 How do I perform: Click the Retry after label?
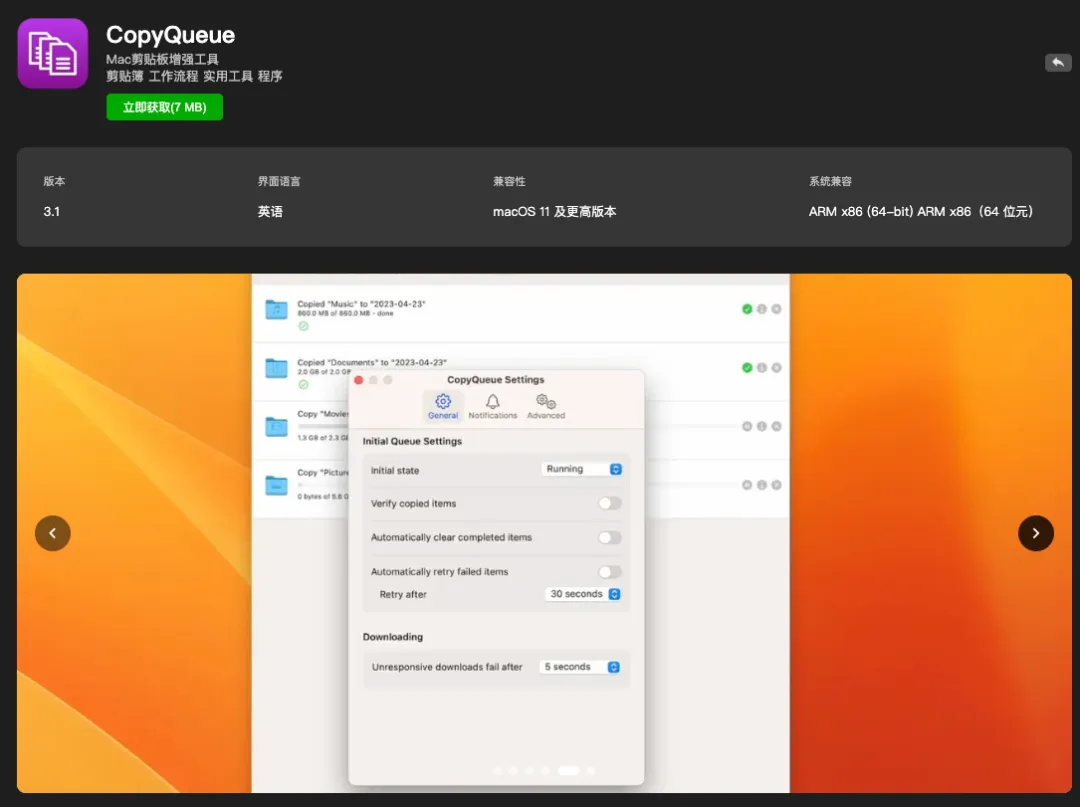tap(403, 594)
